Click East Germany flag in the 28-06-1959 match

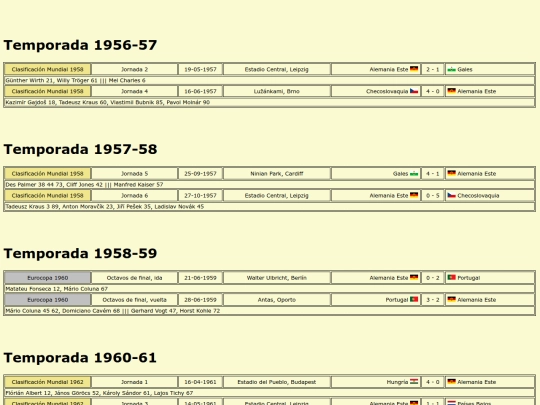[x=451, y=300]
